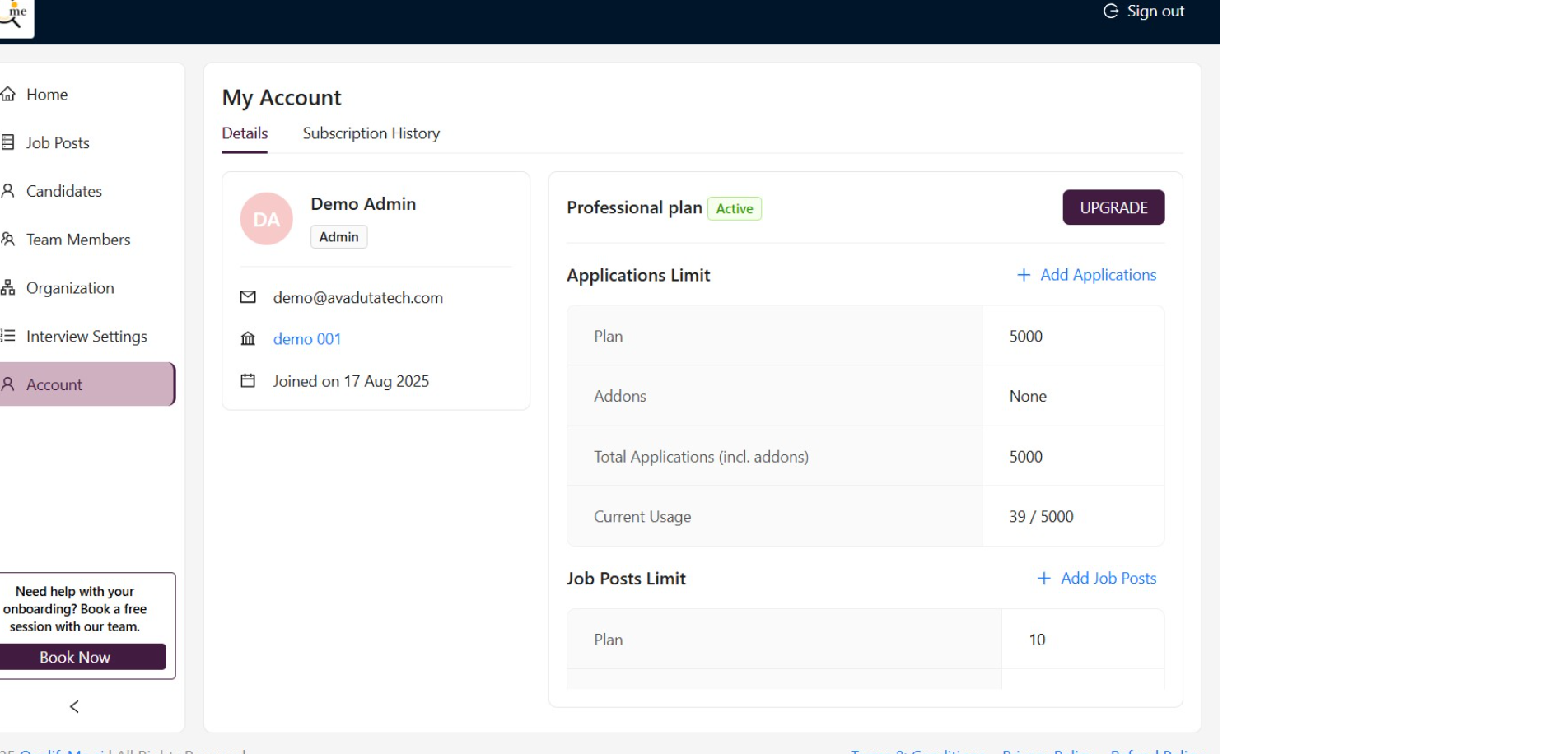This screenshot has width=1568, height=754.
Task: Click the Team Members icon
Action: [x=8, y=240]
